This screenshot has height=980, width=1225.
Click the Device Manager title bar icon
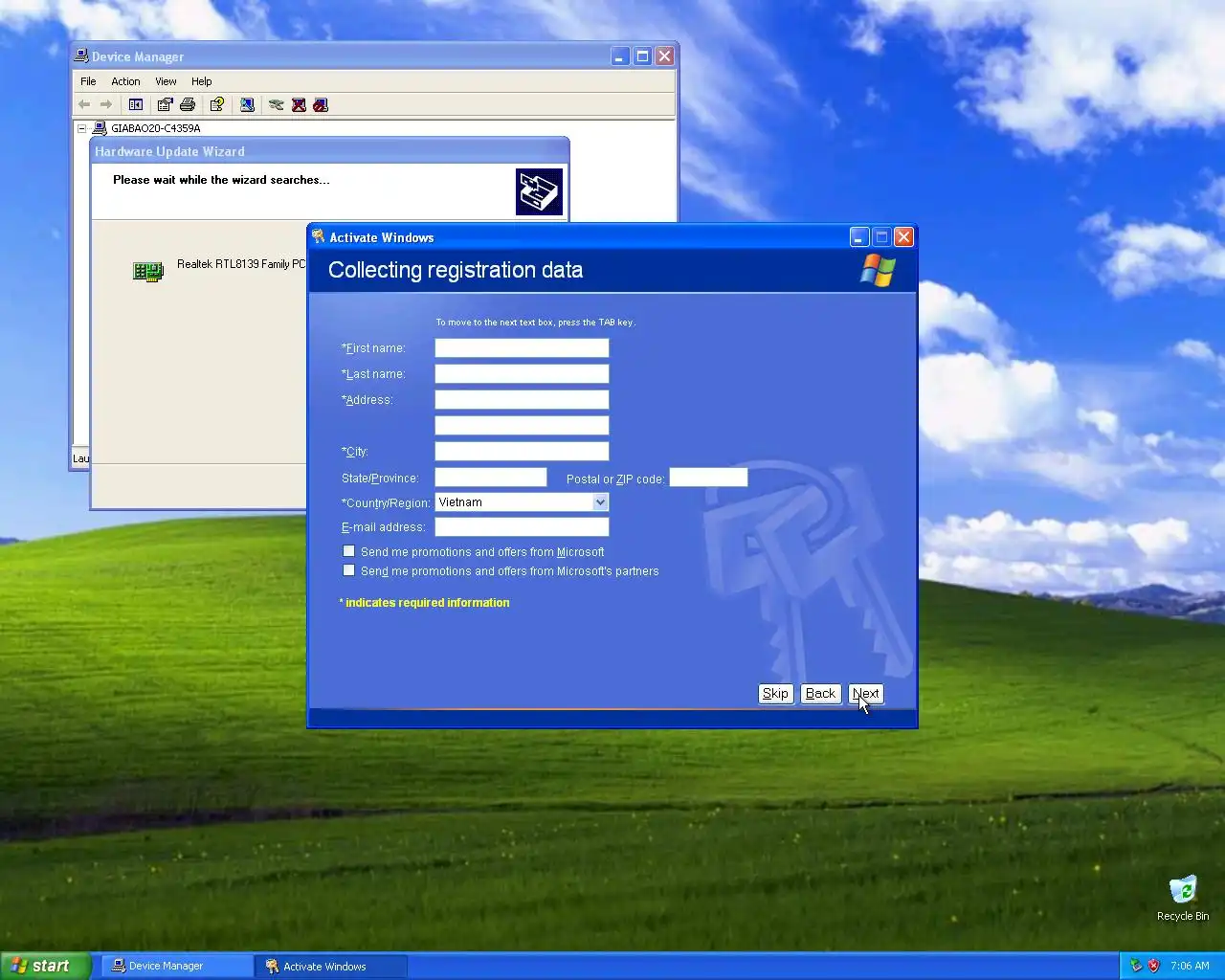[x=81, y=56]
